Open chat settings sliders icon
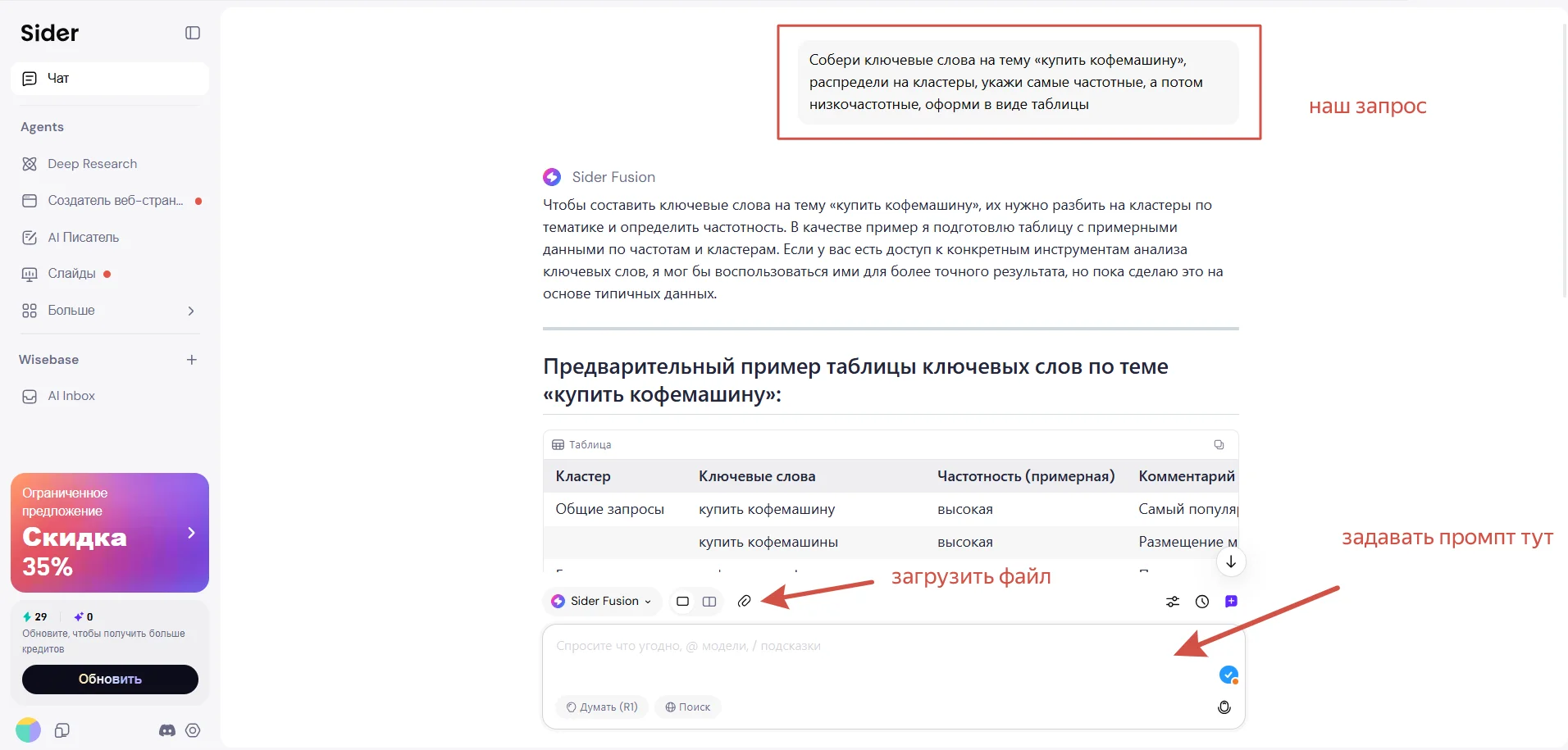The image size is (1568, 750). click(x=1173, y=602)
